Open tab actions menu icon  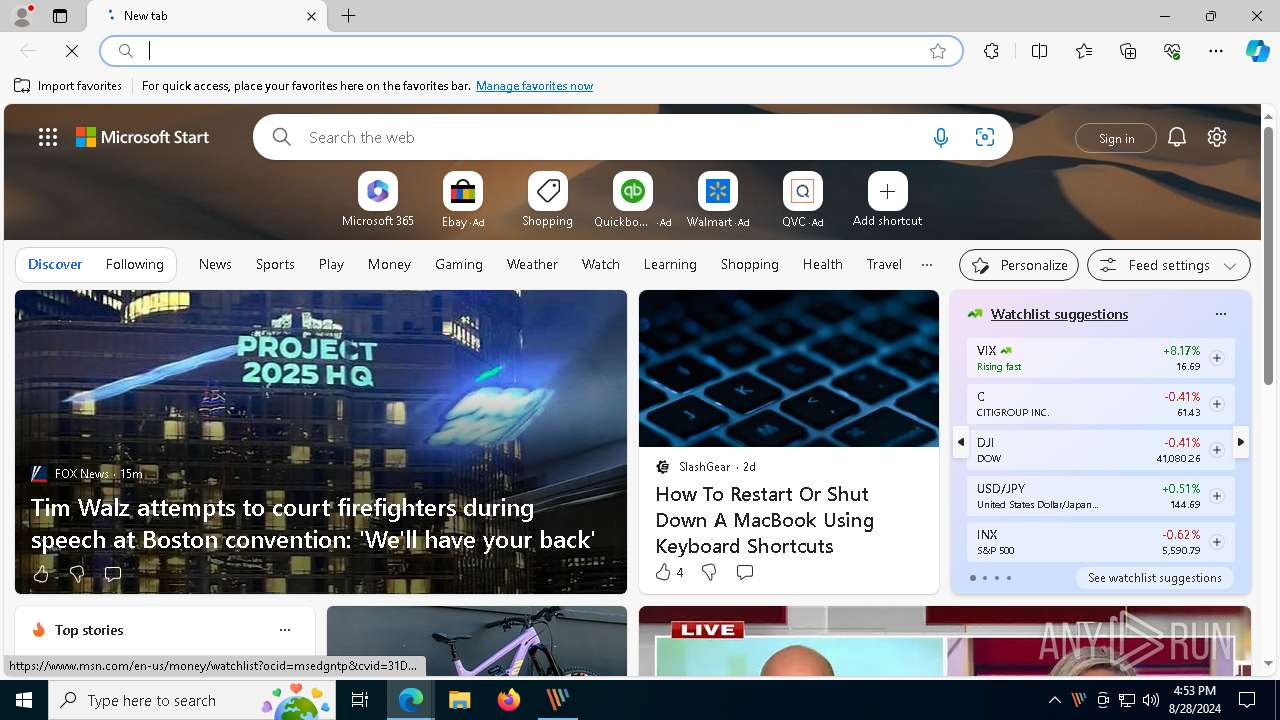point(60,16)
